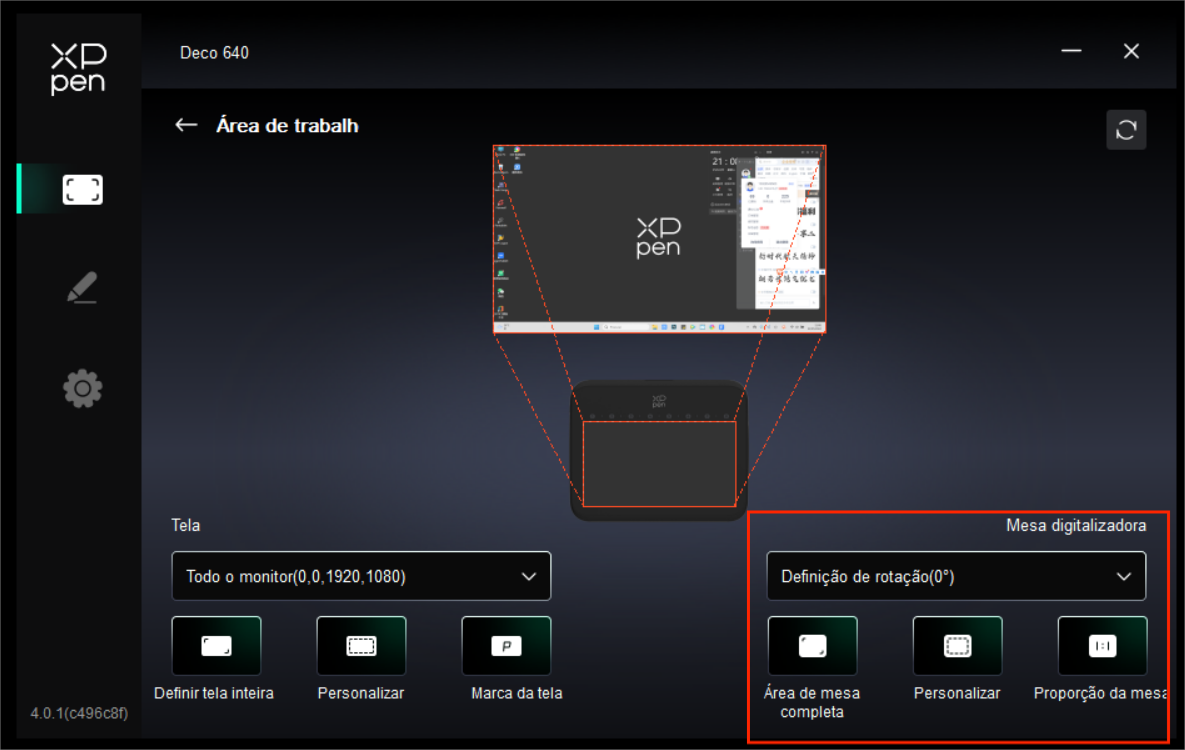1185x750 pixels.
Task: Click the XPPen logo in sidebar
Action: (78, 68)
